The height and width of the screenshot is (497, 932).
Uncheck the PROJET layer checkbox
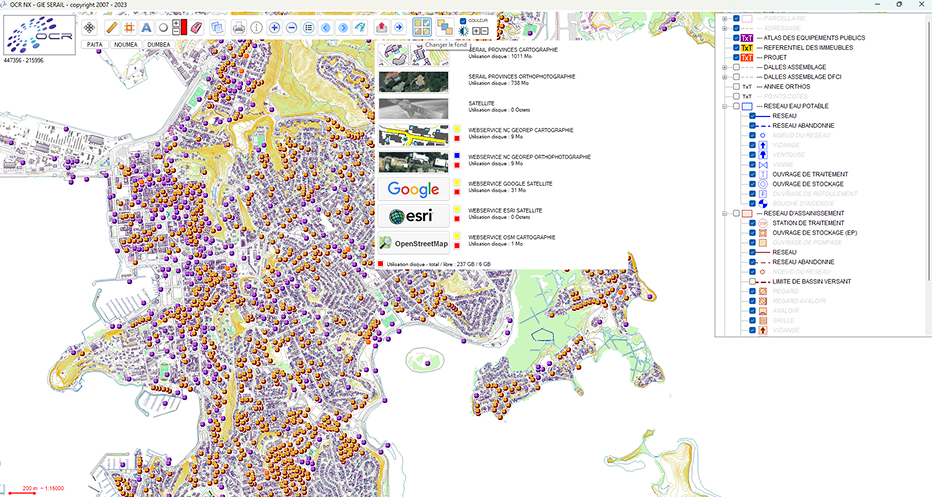click(736, 58)
